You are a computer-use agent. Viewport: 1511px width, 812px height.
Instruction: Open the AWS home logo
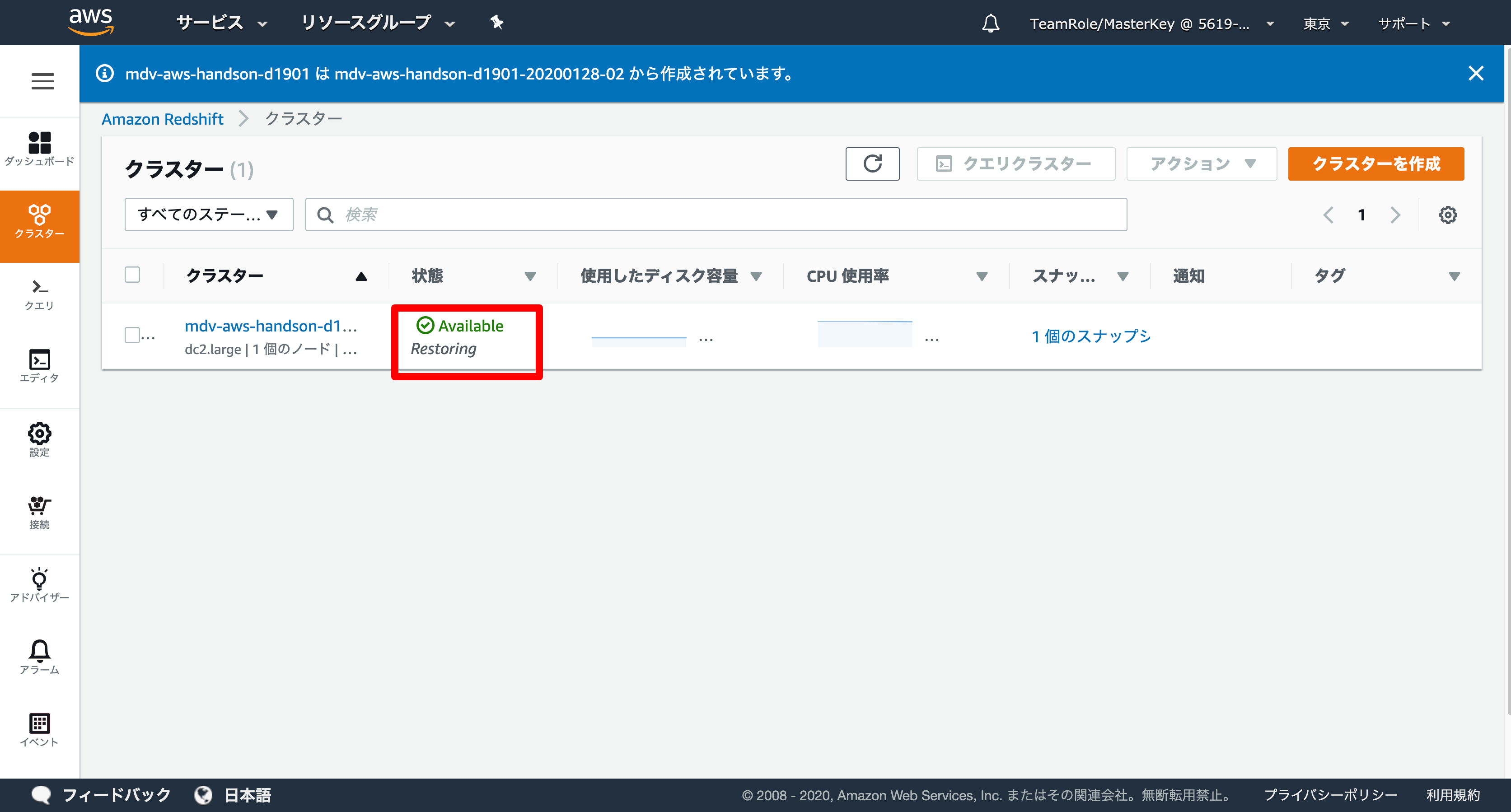(91, 22)
